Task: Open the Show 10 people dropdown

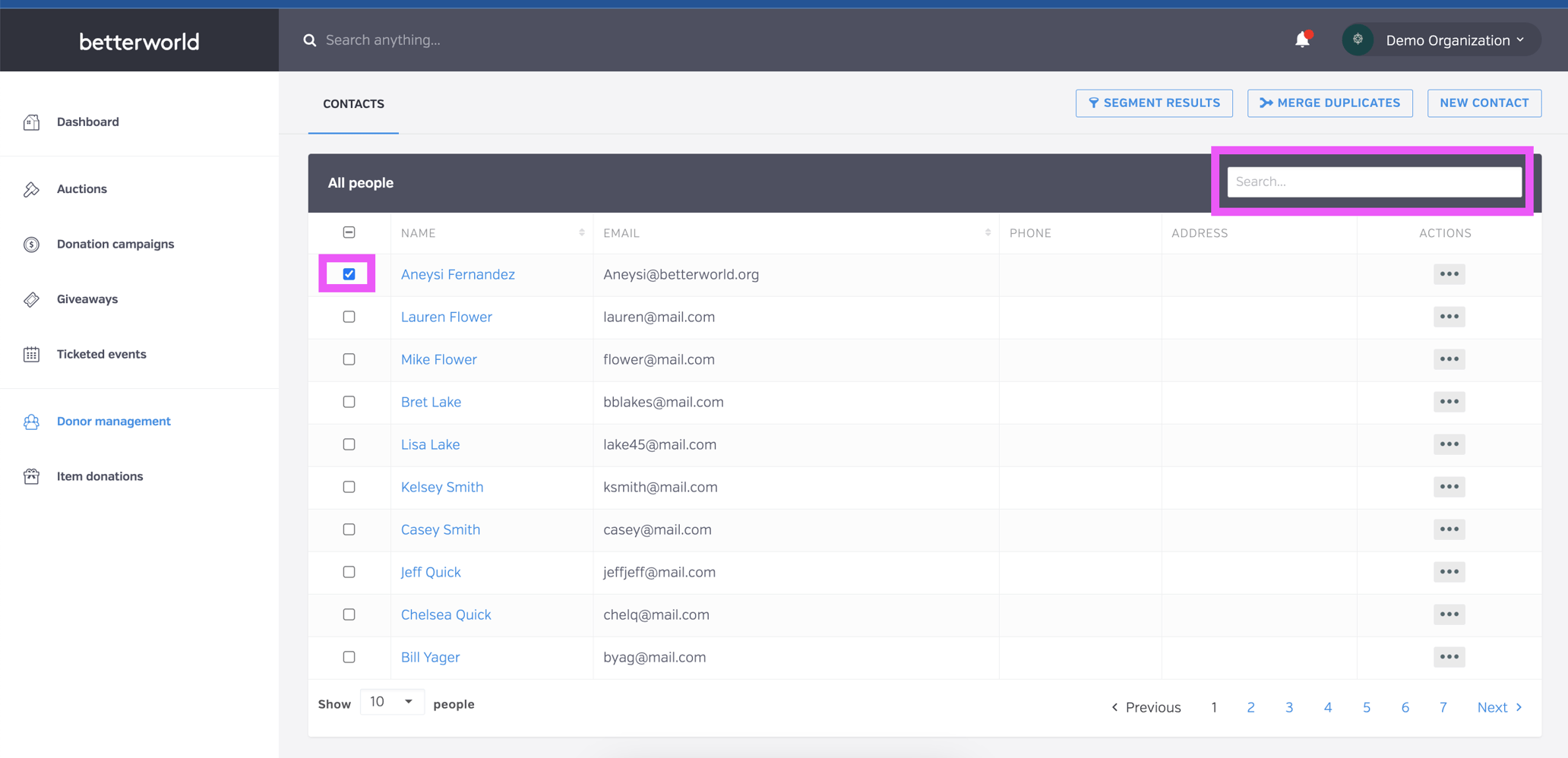Action: (x=391, y=702)
